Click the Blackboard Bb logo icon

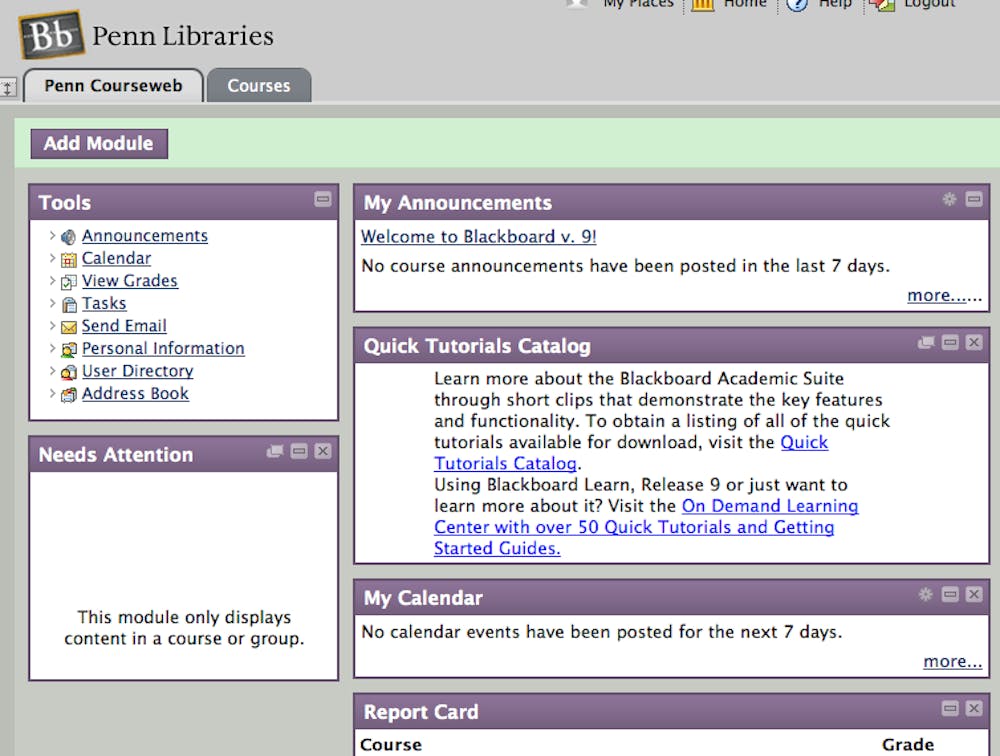pyautogui.click(x=52, y=36)
